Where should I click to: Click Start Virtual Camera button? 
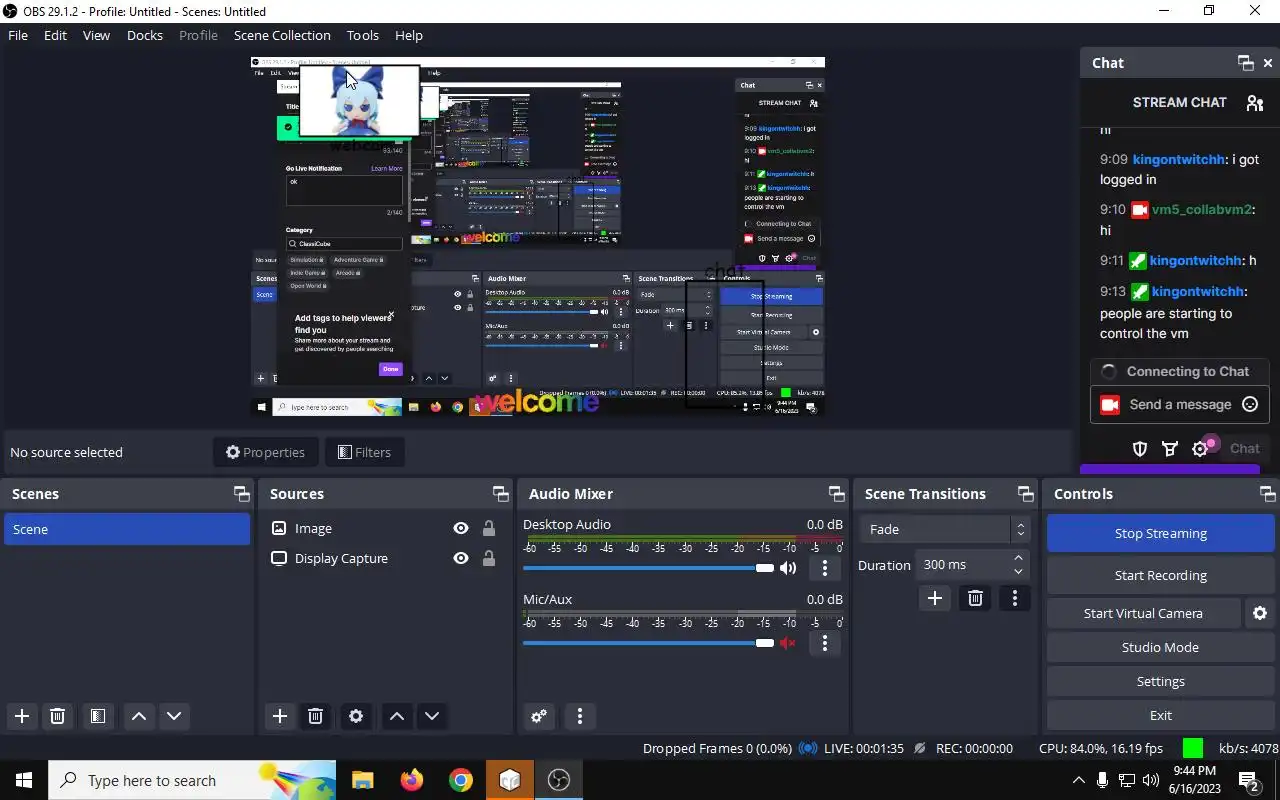pyautogui.click(x=1143, y=613)
